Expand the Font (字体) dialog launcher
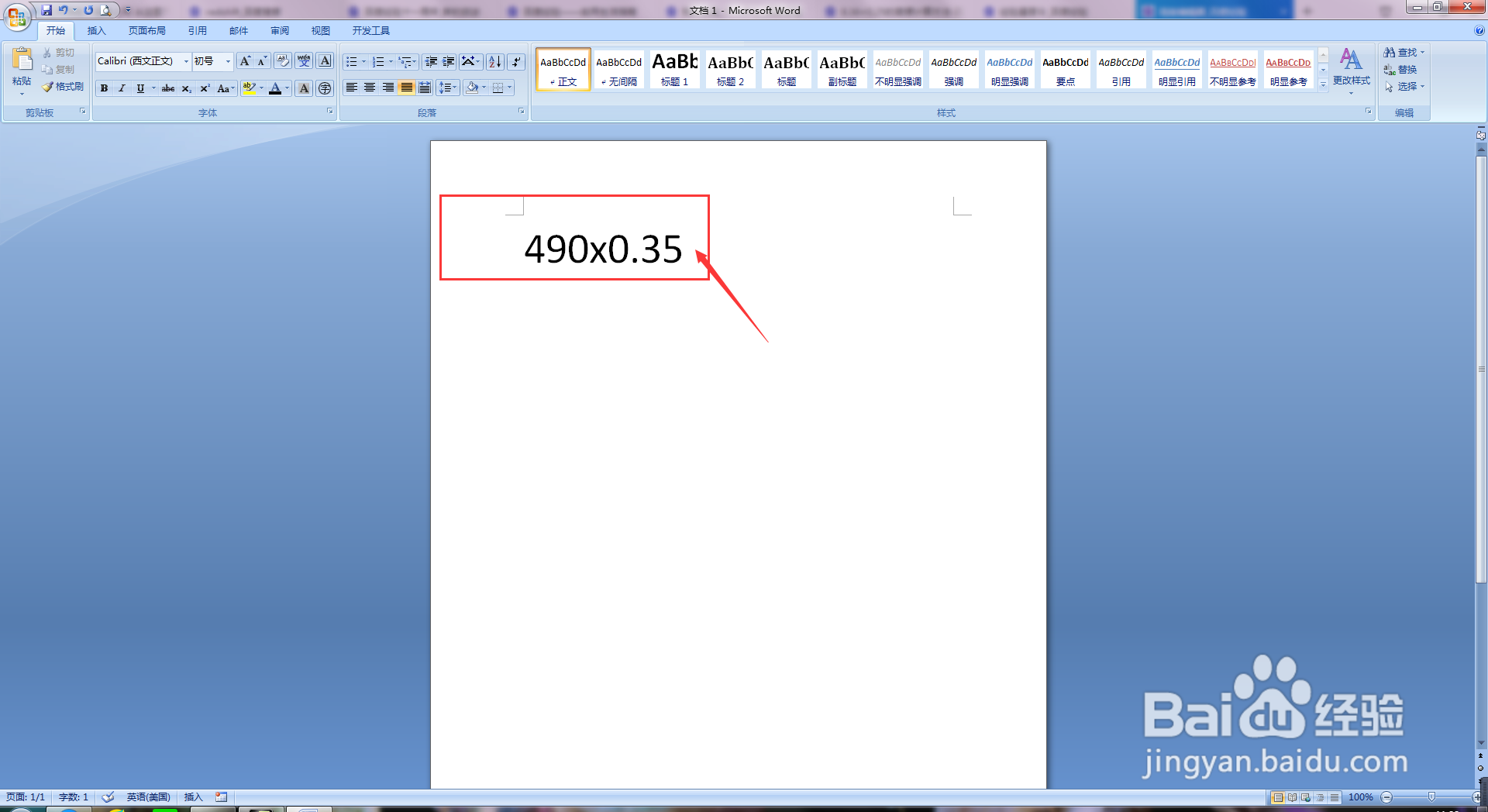Viewport: 1488px width, 812px height. pyautogui.click(x=329, y=112)
